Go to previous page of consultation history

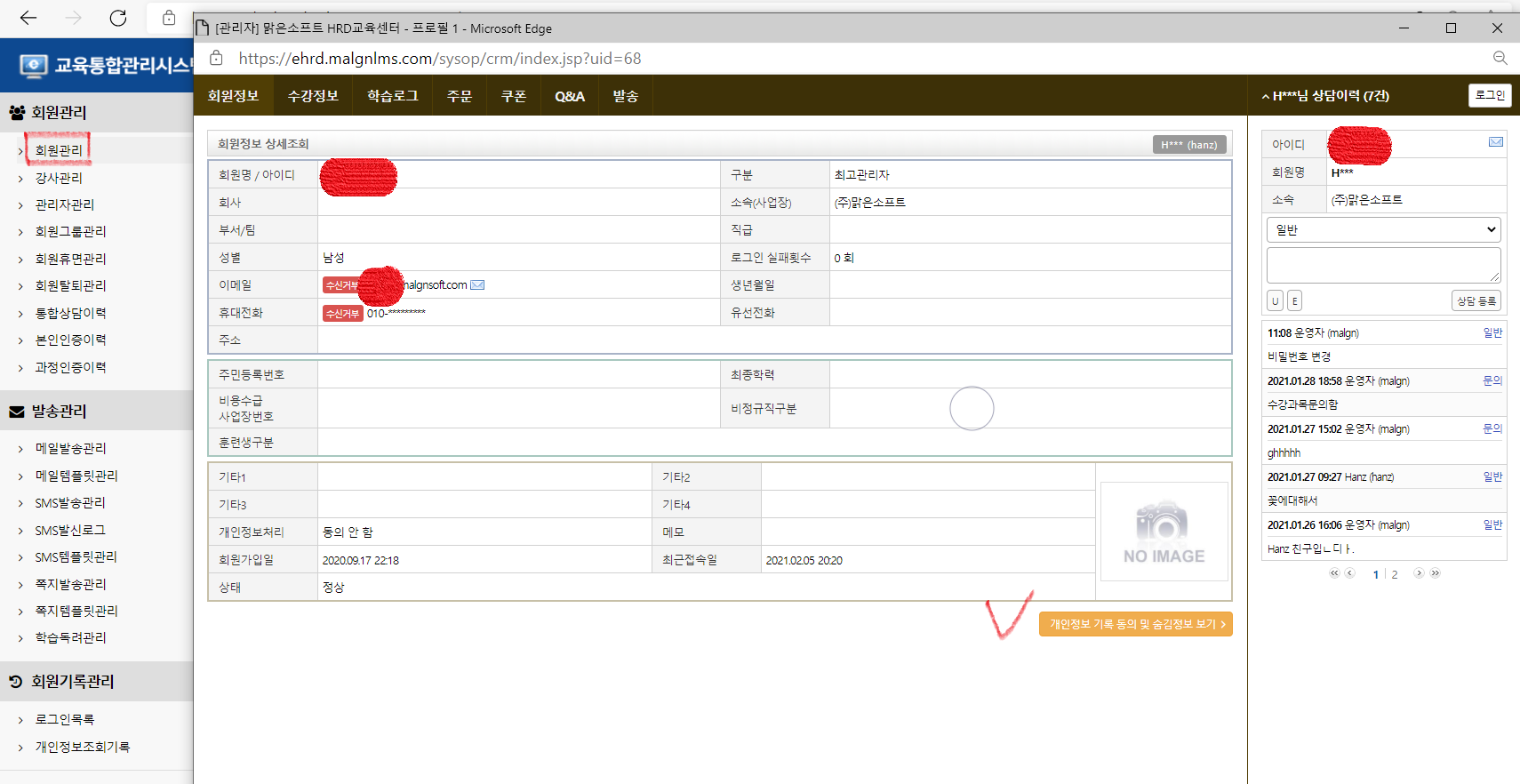click(x=1349, y=573)
